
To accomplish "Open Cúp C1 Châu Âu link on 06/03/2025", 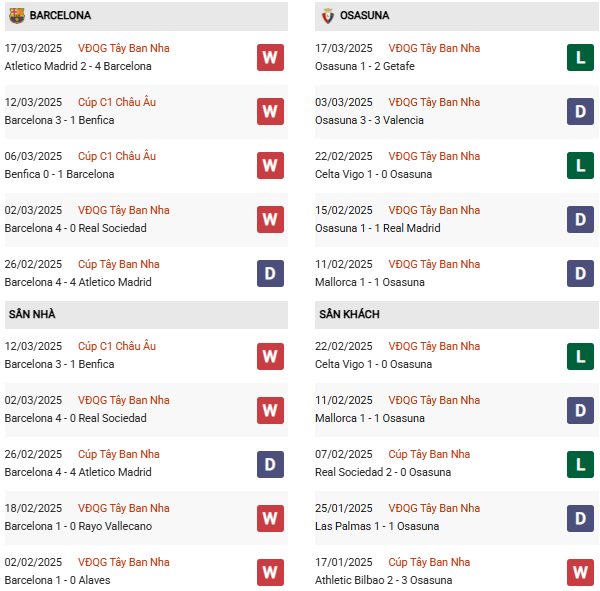I will (117, 156).
